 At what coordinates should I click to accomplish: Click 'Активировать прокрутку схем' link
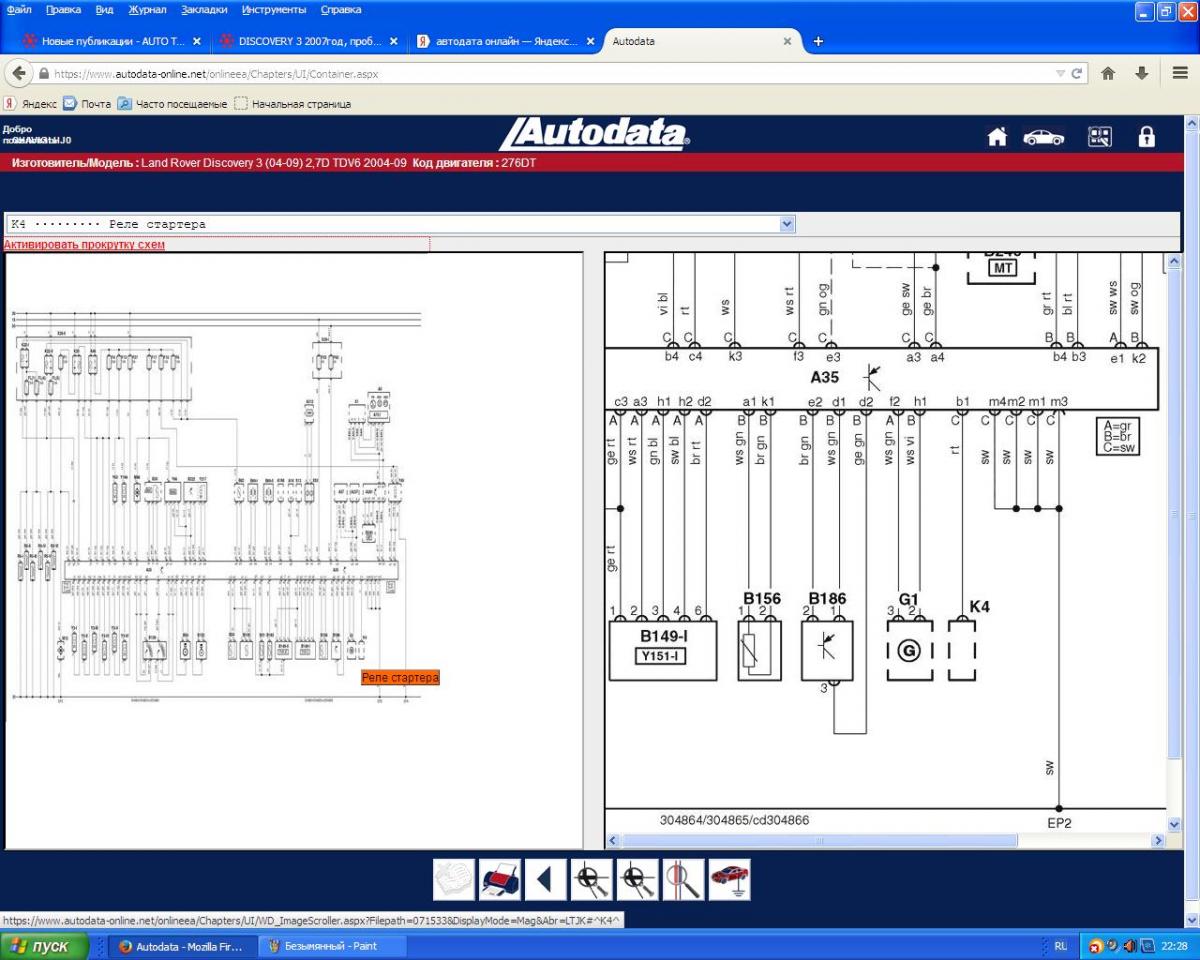[x=84, y=245]
